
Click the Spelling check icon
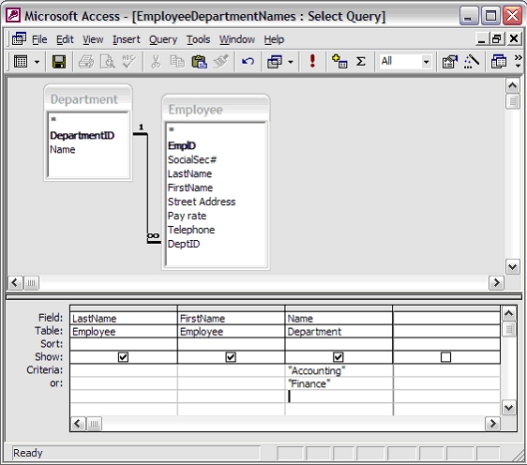(x=129, y=62)
